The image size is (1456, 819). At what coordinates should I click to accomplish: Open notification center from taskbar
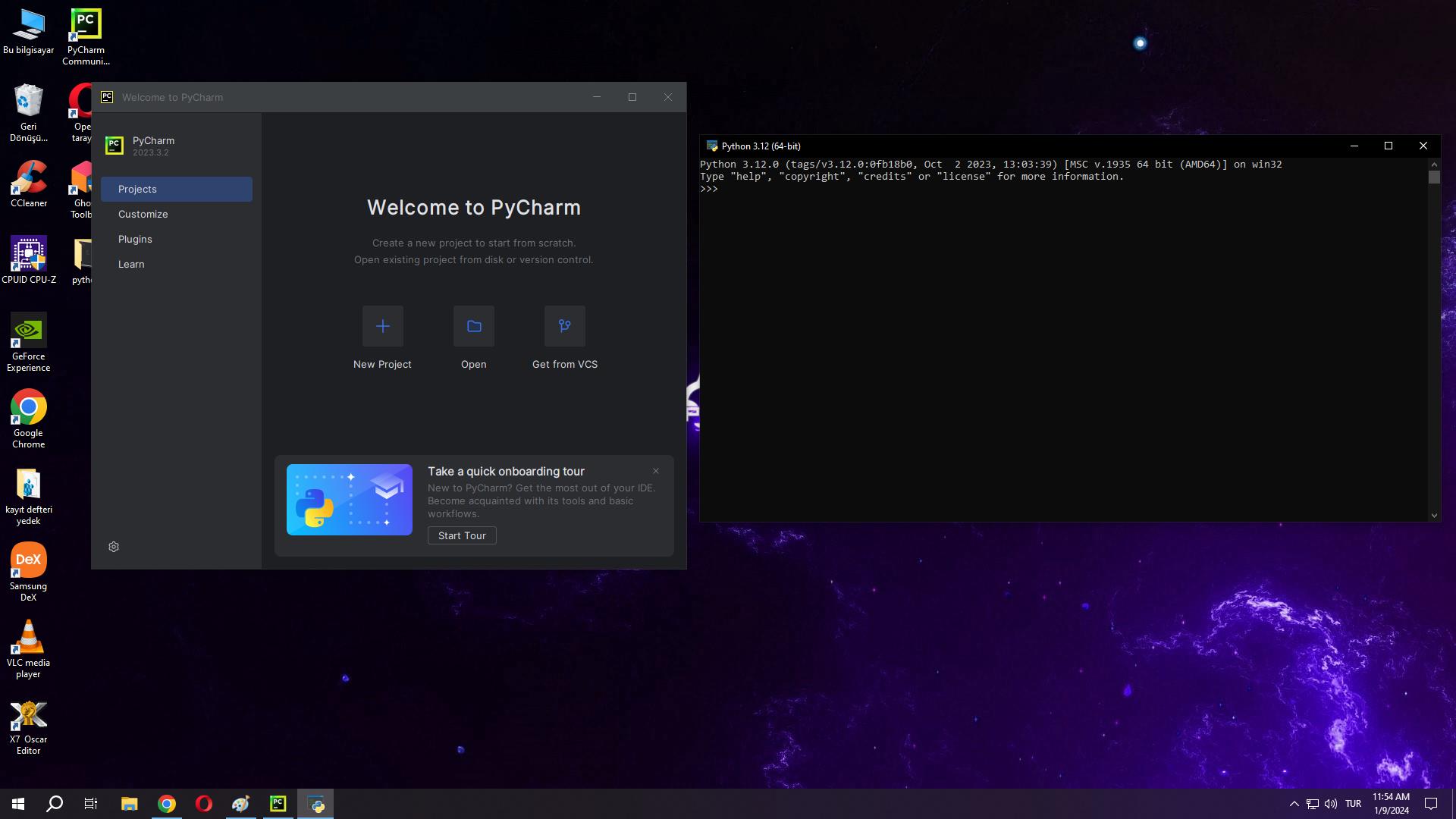[x=1431, y=804]
